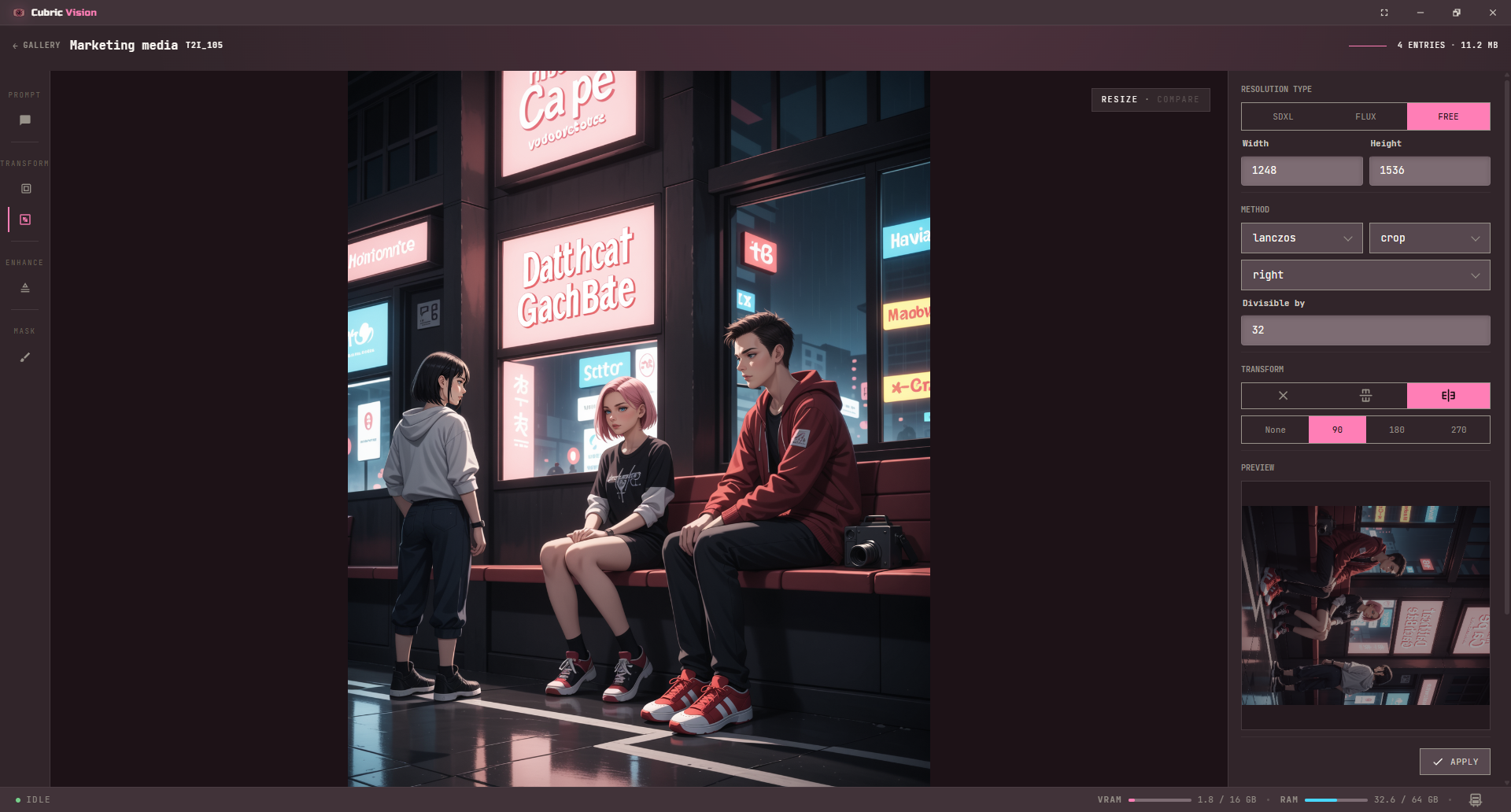Click the Height input field showing 1536

click(x=1429, y=171)
